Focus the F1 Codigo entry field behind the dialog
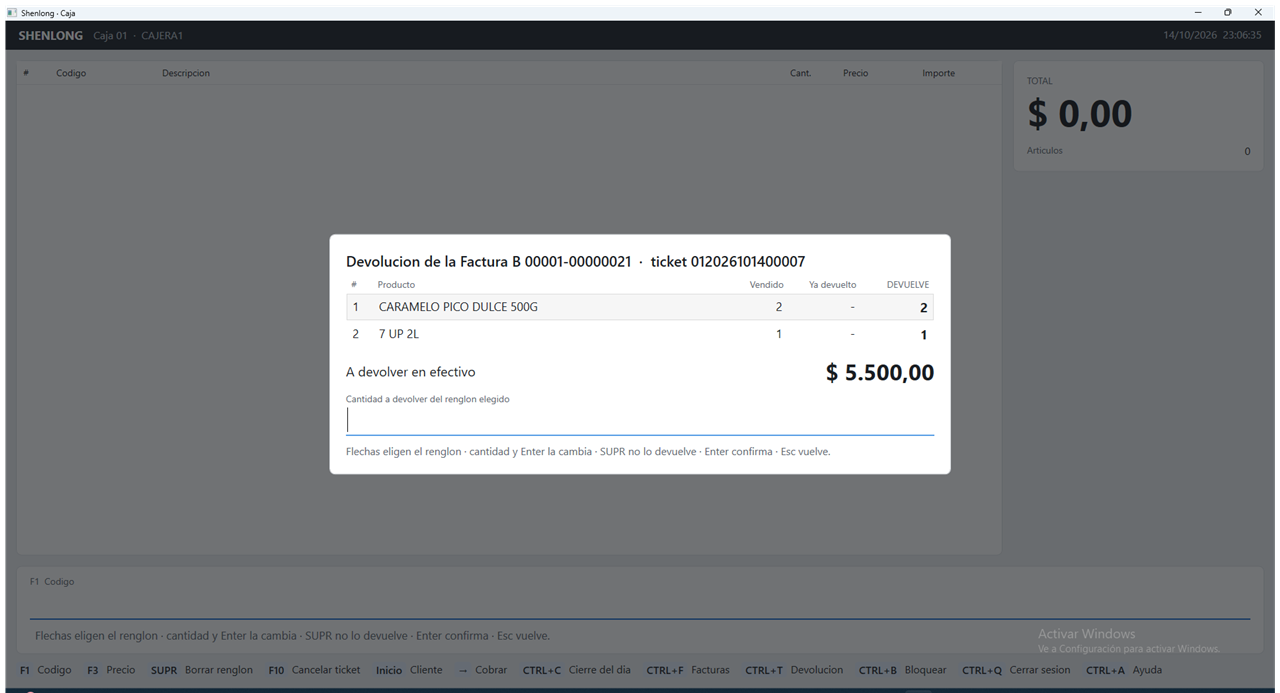 click(640, 605)
